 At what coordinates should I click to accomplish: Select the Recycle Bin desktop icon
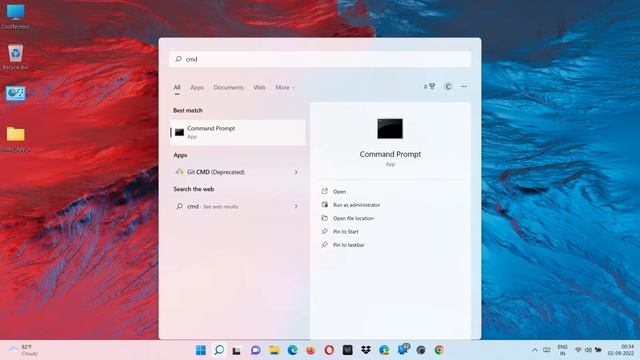(16, 57)
